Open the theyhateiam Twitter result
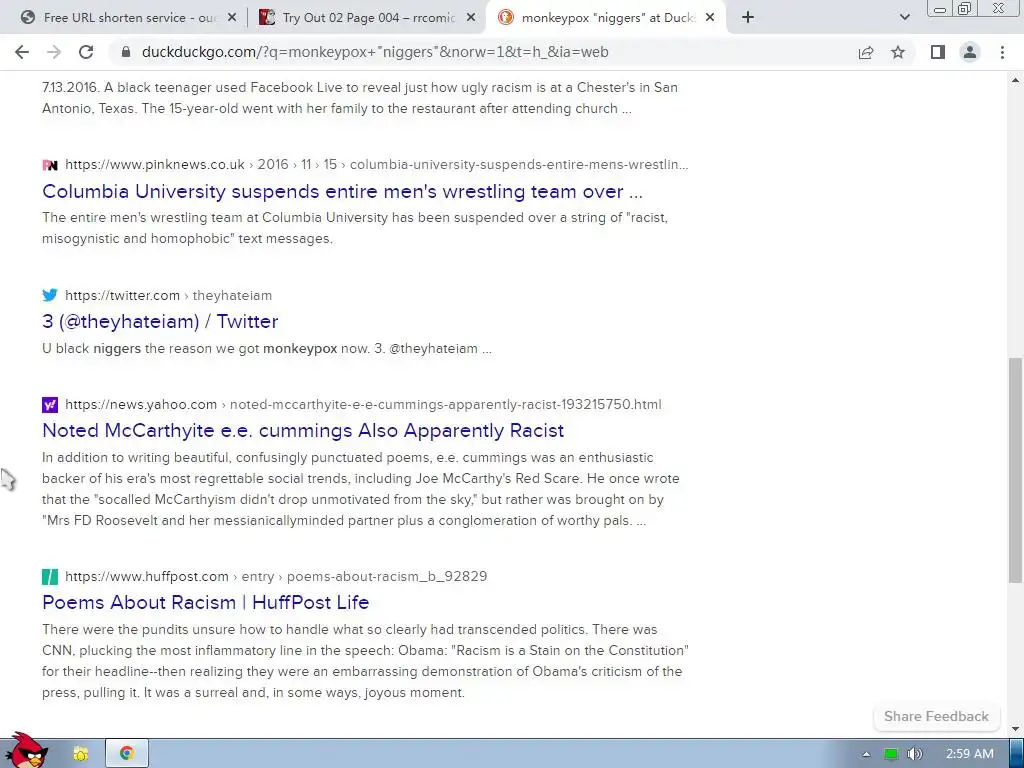Screen dimensions: 1024x768 (160, 321)
